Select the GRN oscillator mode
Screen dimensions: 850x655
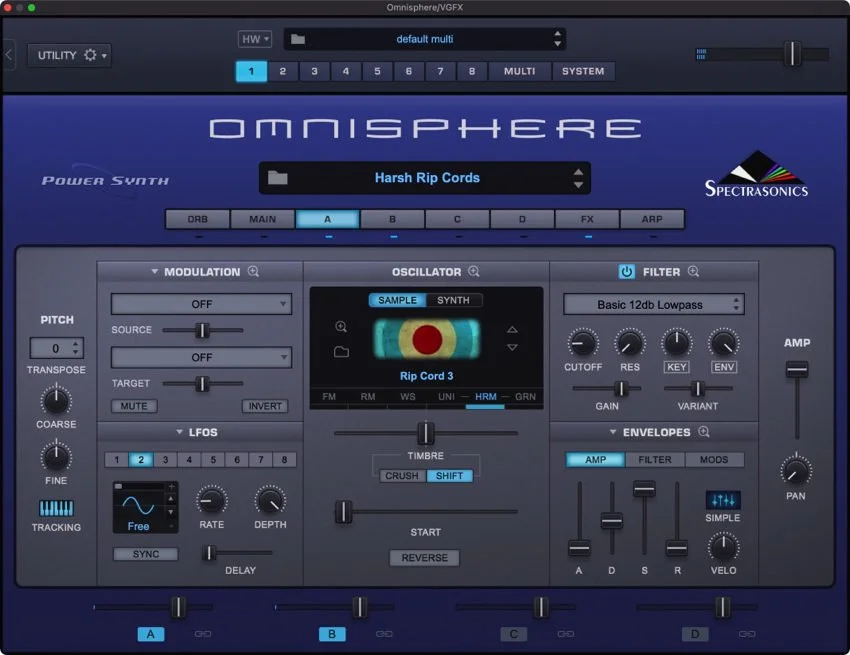click(525, 396)
